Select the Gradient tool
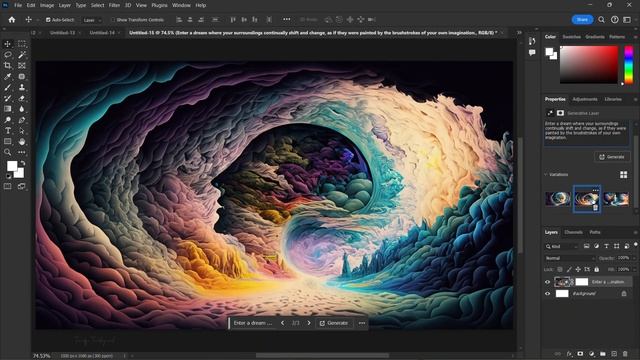The width and height of the screenshot is (640, 360). coord(8,109)
